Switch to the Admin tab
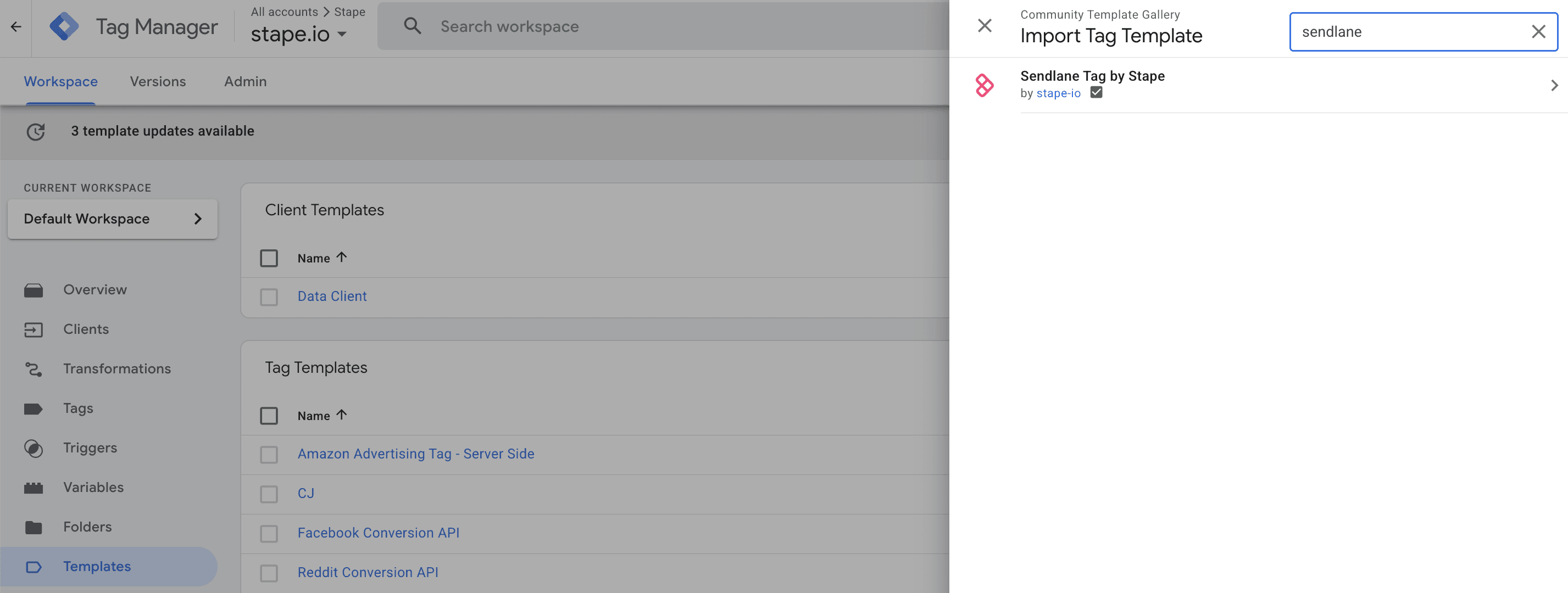Screen dimensions: 1568x593 click(244, 81)
